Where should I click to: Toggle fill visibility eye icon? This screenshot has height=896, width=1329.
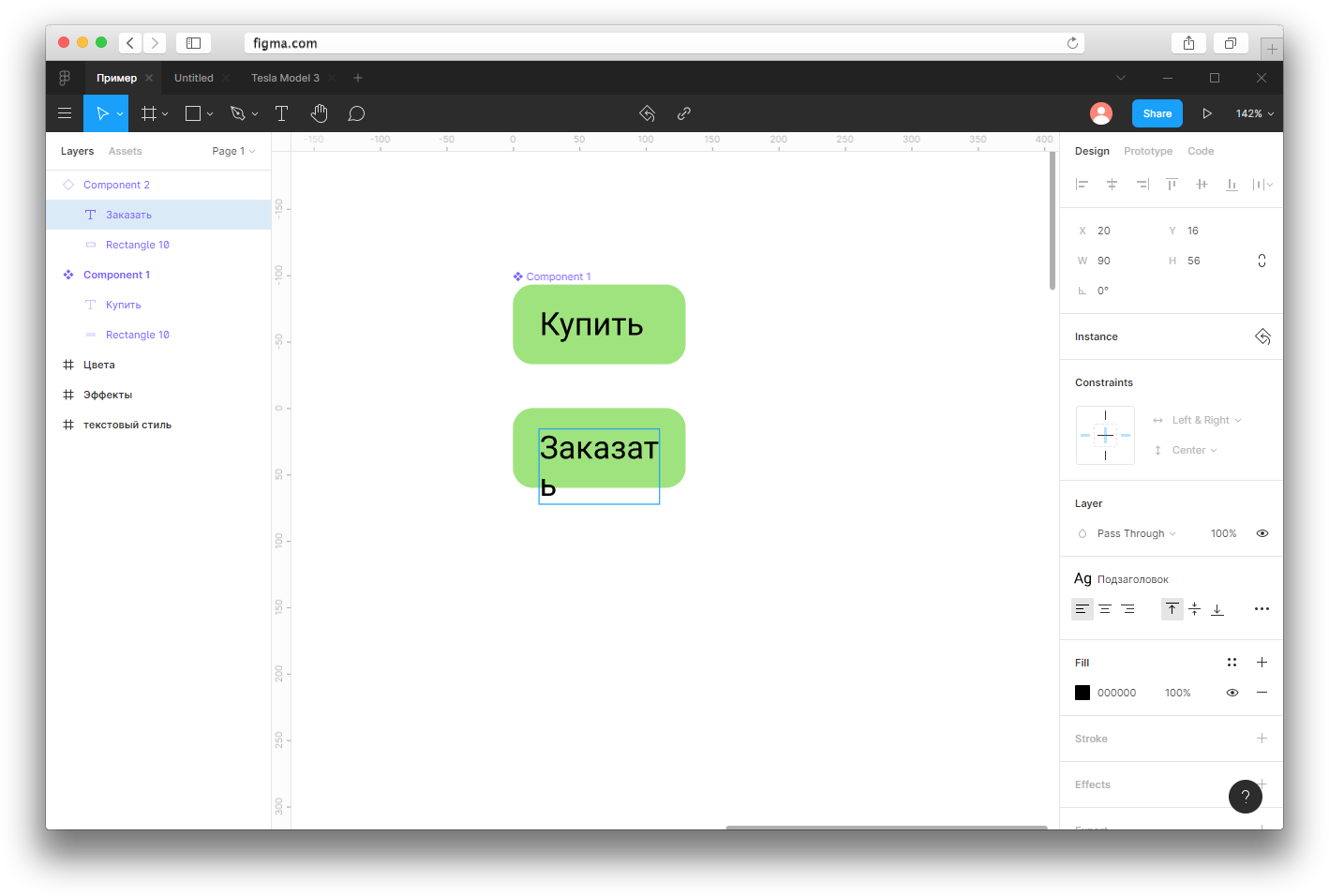[1232, 693]
